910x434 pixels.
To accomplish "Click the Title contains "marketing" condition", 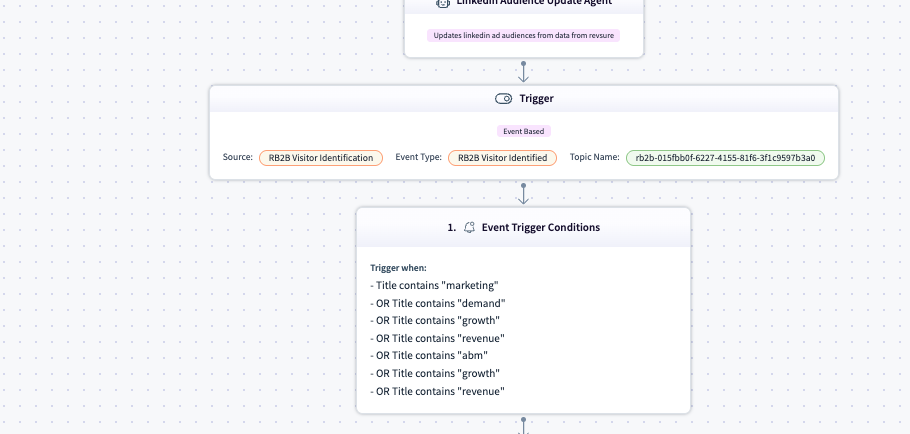I will (434, 285).
